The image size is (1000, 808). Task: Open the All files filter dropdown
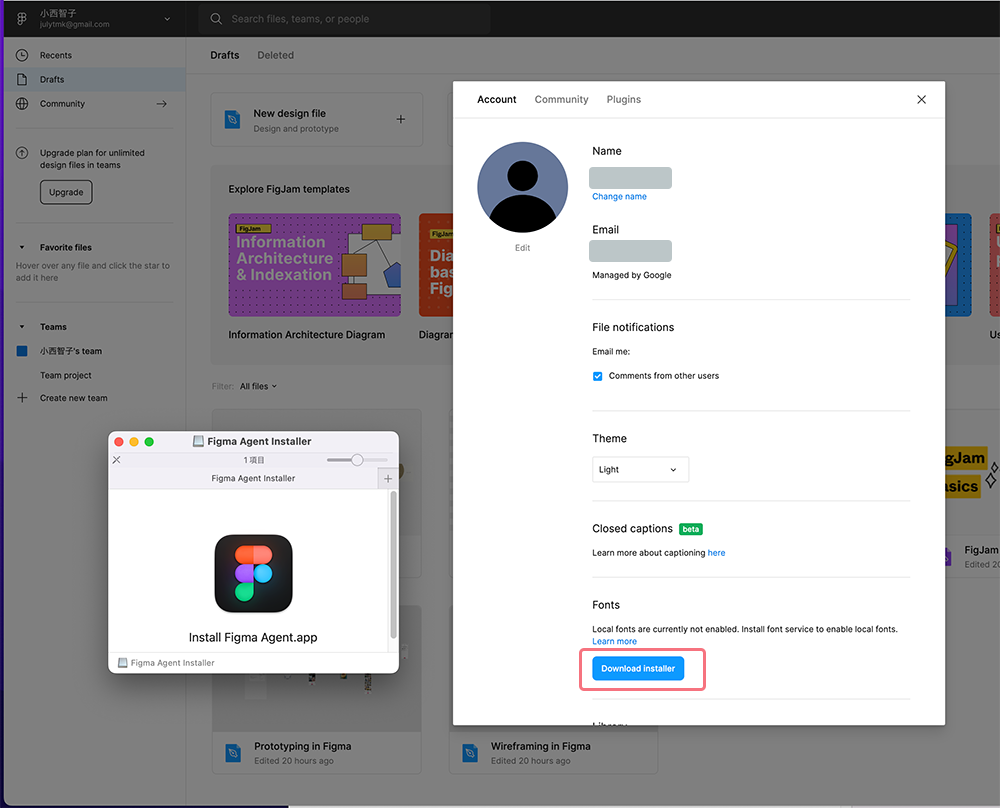point(258,386)
